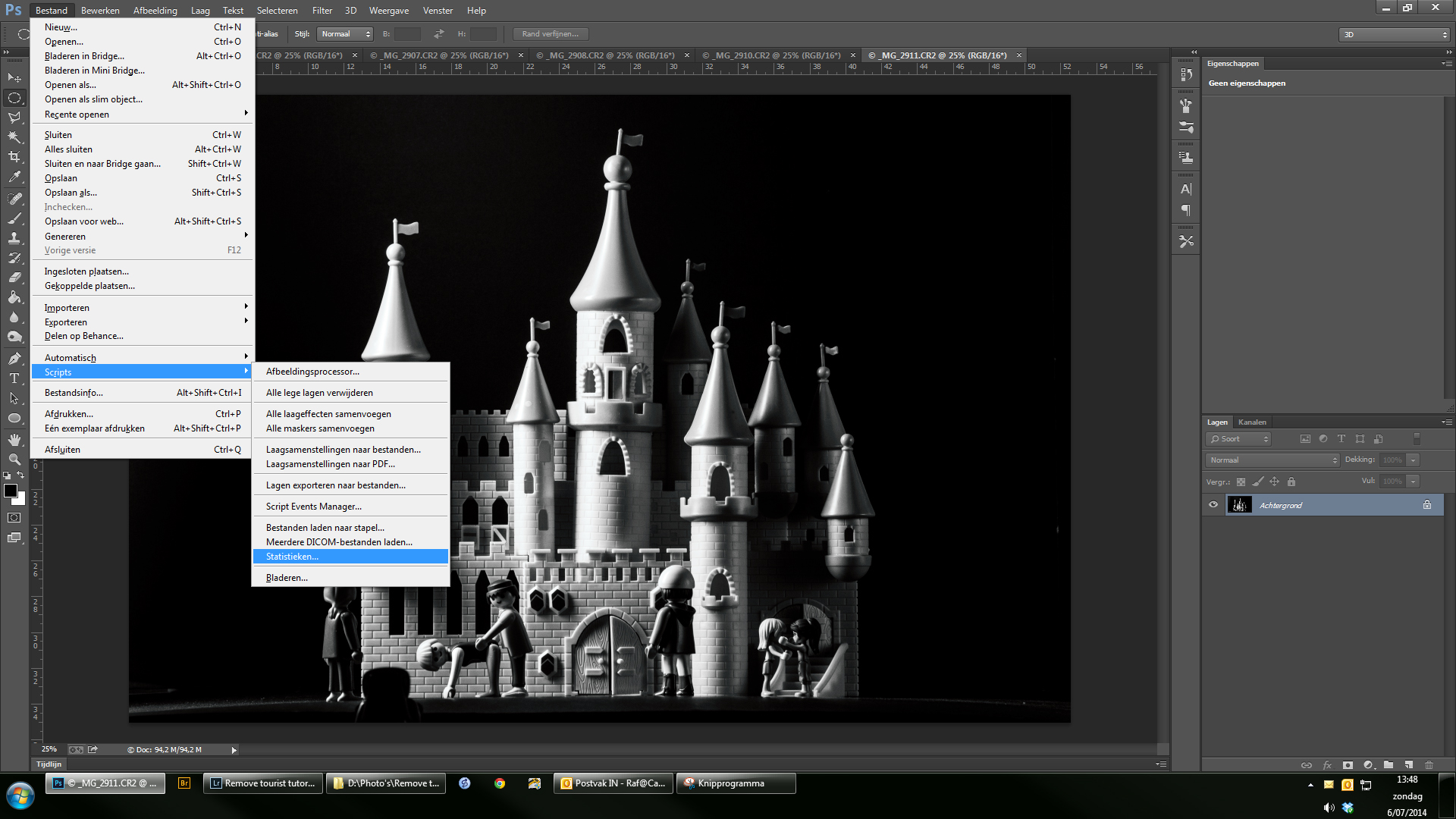Toggle lock all for the layer
Viewport: 1456px width, 819px height.
[1291, 482]
